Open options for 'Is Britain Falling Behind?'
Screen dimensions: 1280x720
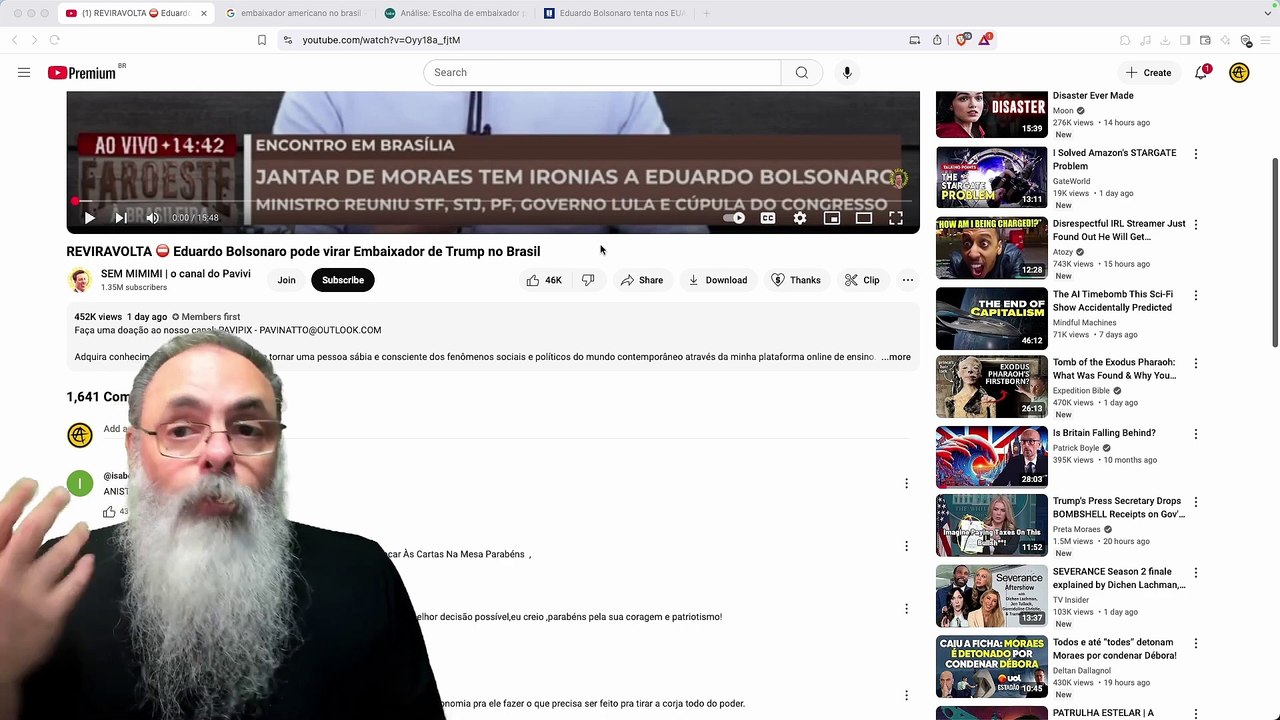tap(1195, 434)
